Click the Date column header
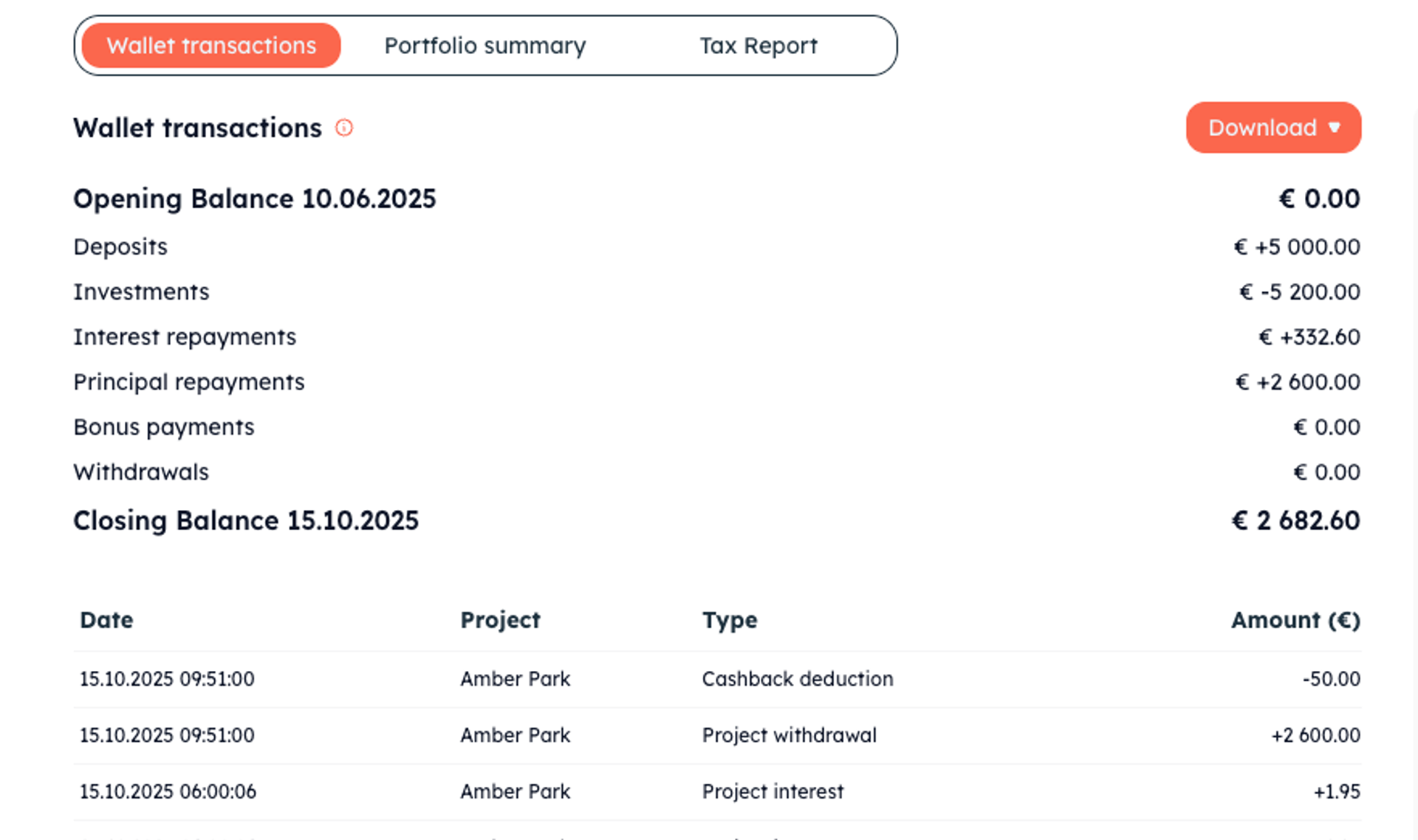Screen dimensions: 1418x840 pos(106,620)
